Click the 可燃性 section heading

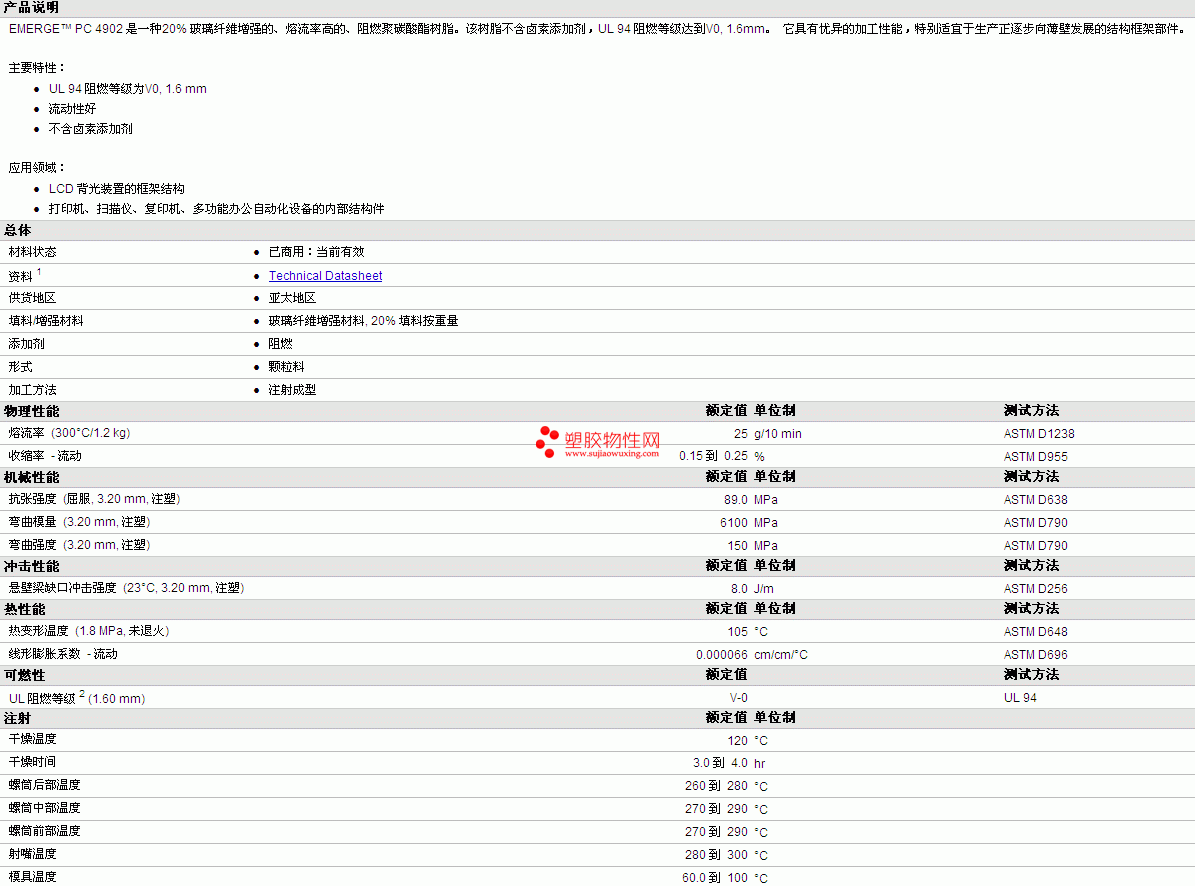[24, 676]
